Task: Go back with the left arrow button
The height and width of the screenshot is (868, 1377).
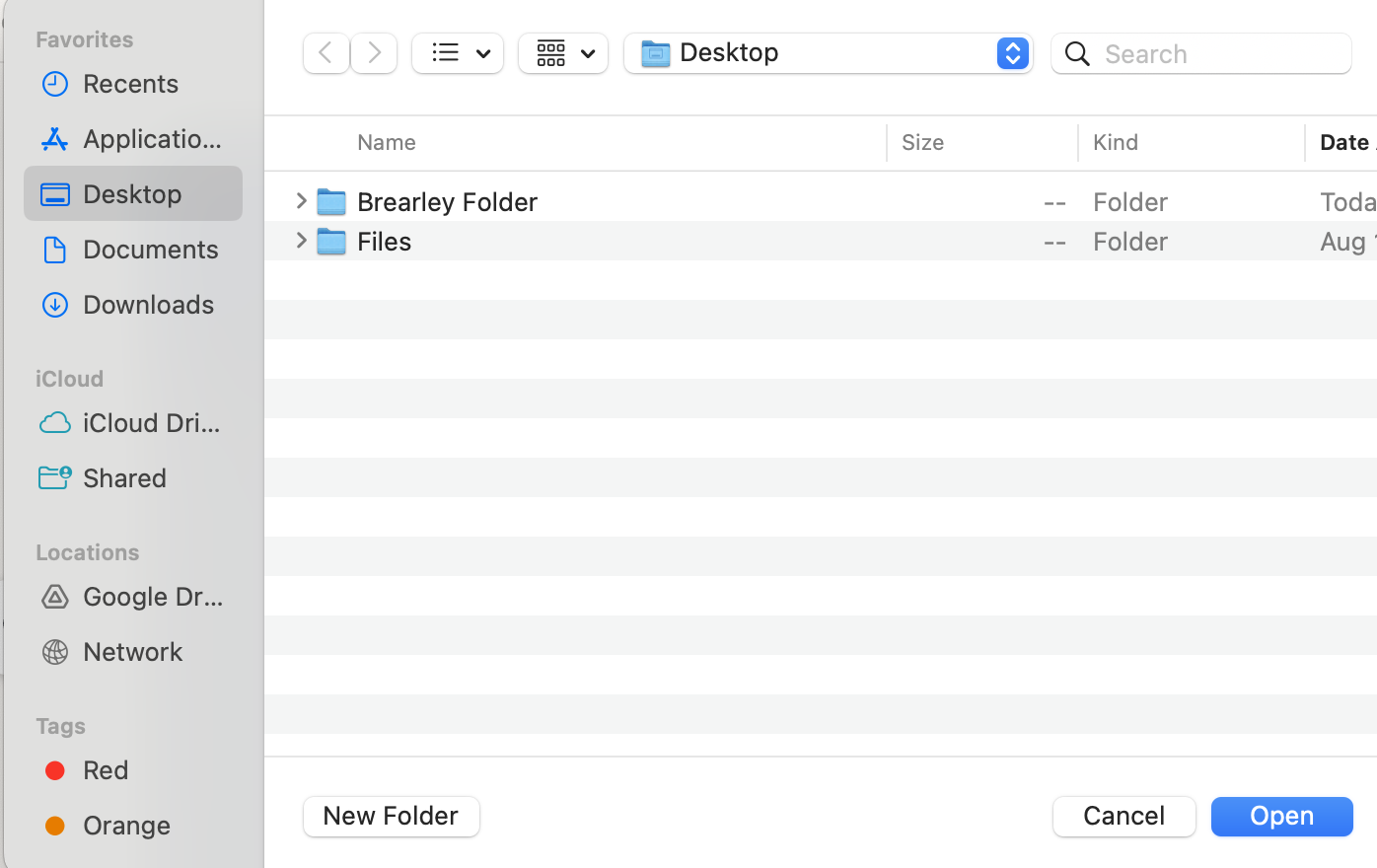Action: click(x=326, y=53)
